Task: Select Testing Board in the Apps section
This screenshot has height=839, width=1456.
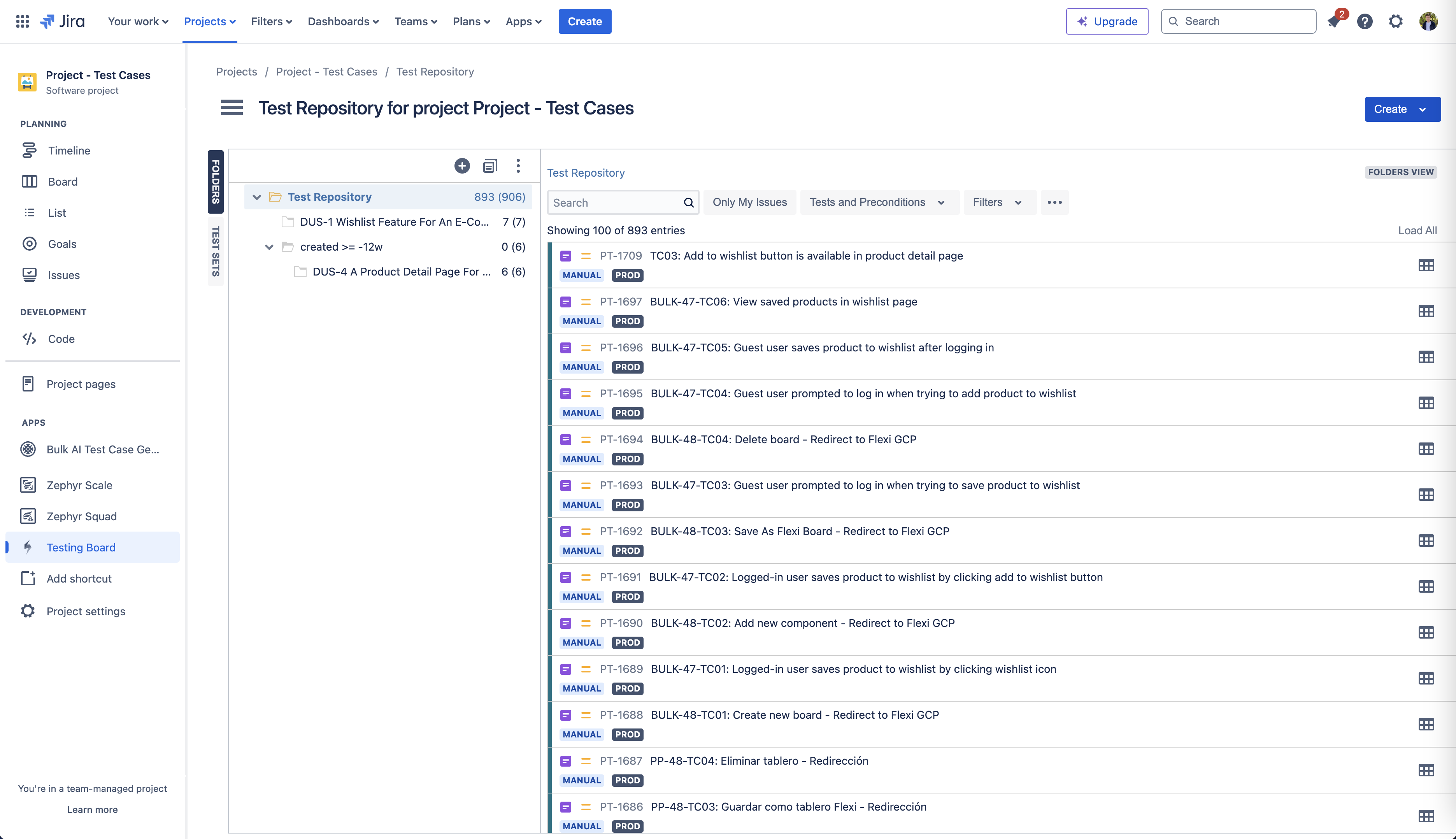Action: point(81,547)
